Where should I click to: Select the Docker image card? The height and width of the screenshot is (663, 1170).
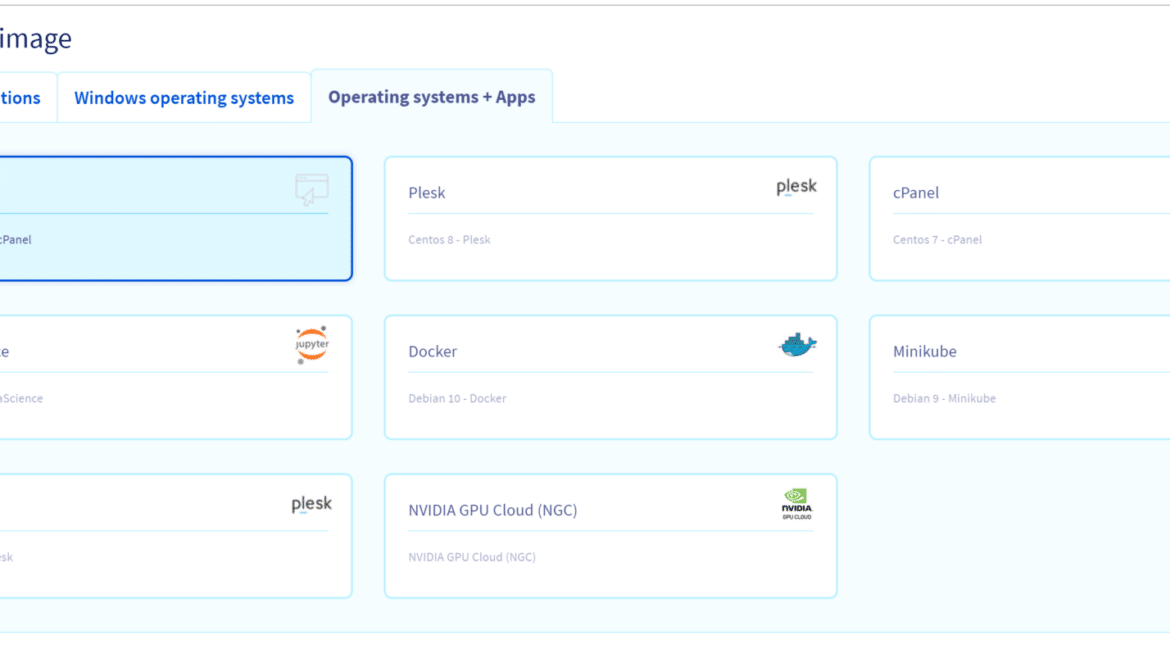[610, 377]
